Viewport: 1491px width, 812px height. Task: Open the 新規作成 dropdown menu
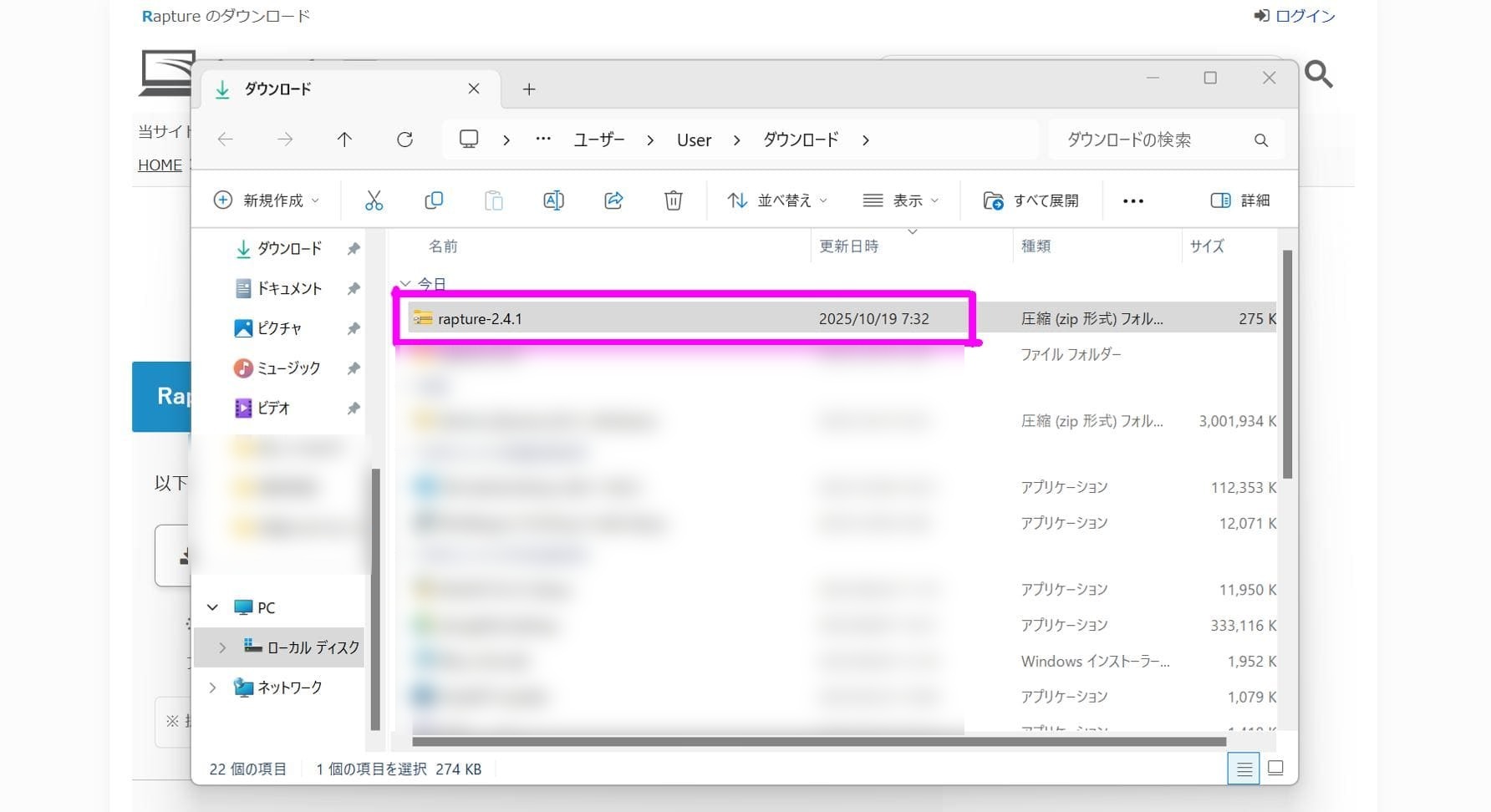click(x=267, y=200)
